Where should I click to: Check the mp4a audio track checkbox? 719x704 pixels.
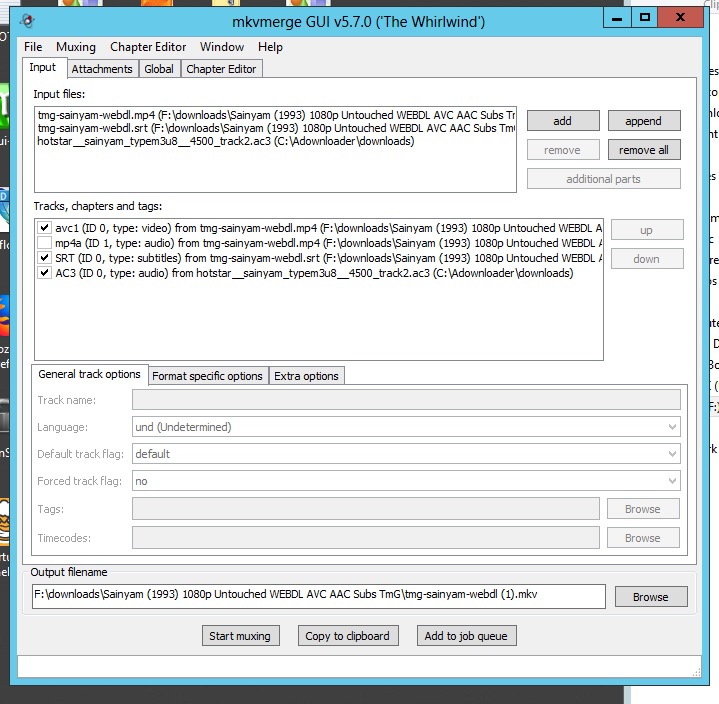(x=44, y=243)
